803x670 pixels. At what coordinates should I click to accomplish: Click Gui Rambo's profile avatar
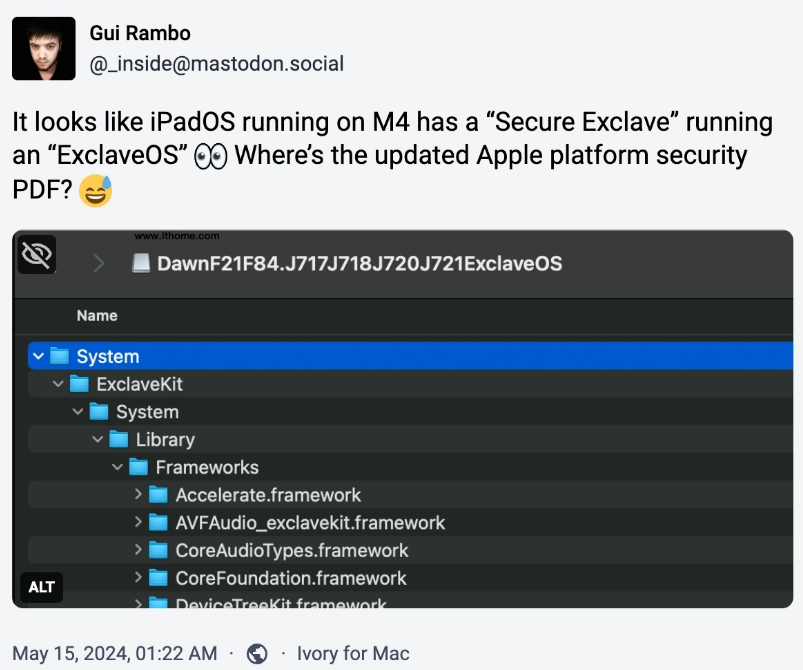point(44,48)
